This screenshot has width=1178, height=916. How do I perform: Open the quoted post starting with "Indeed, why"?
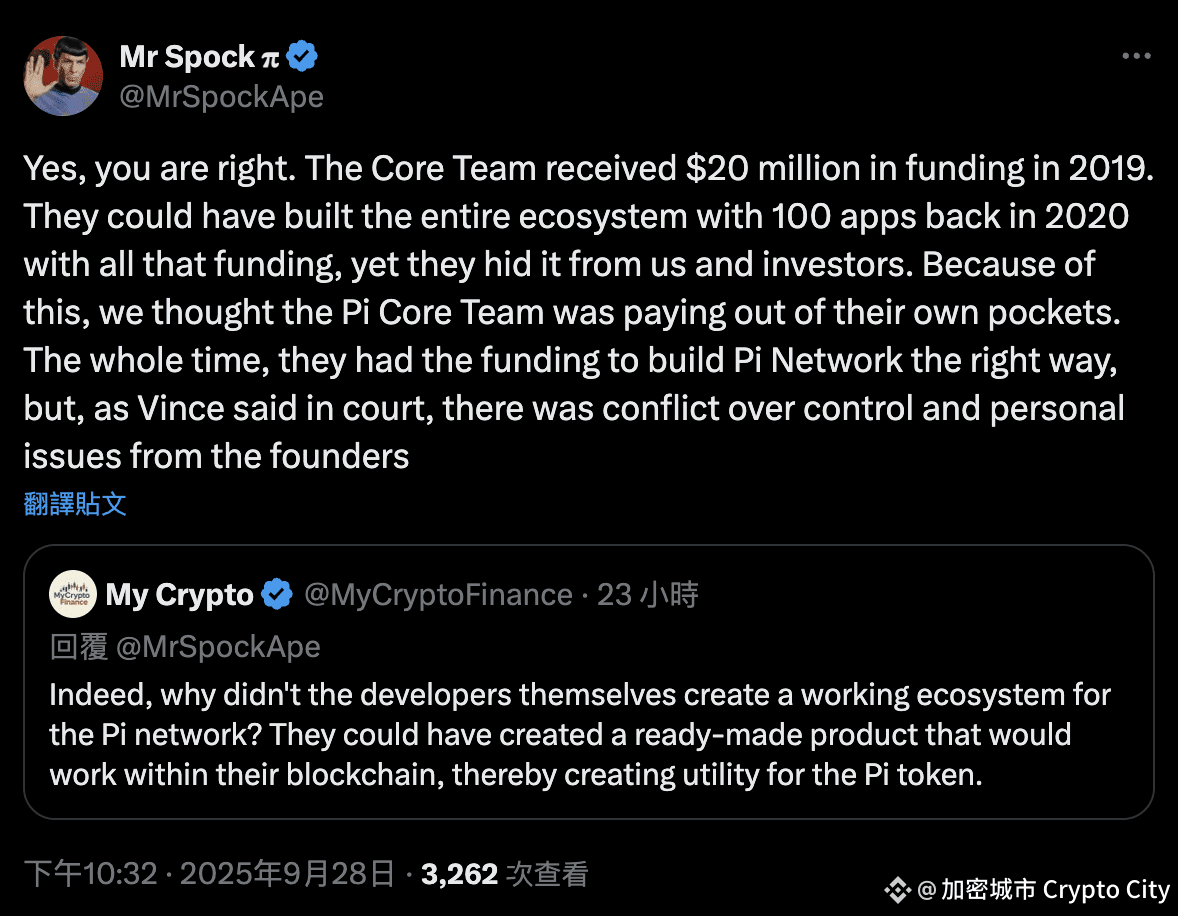click(580, 735)
